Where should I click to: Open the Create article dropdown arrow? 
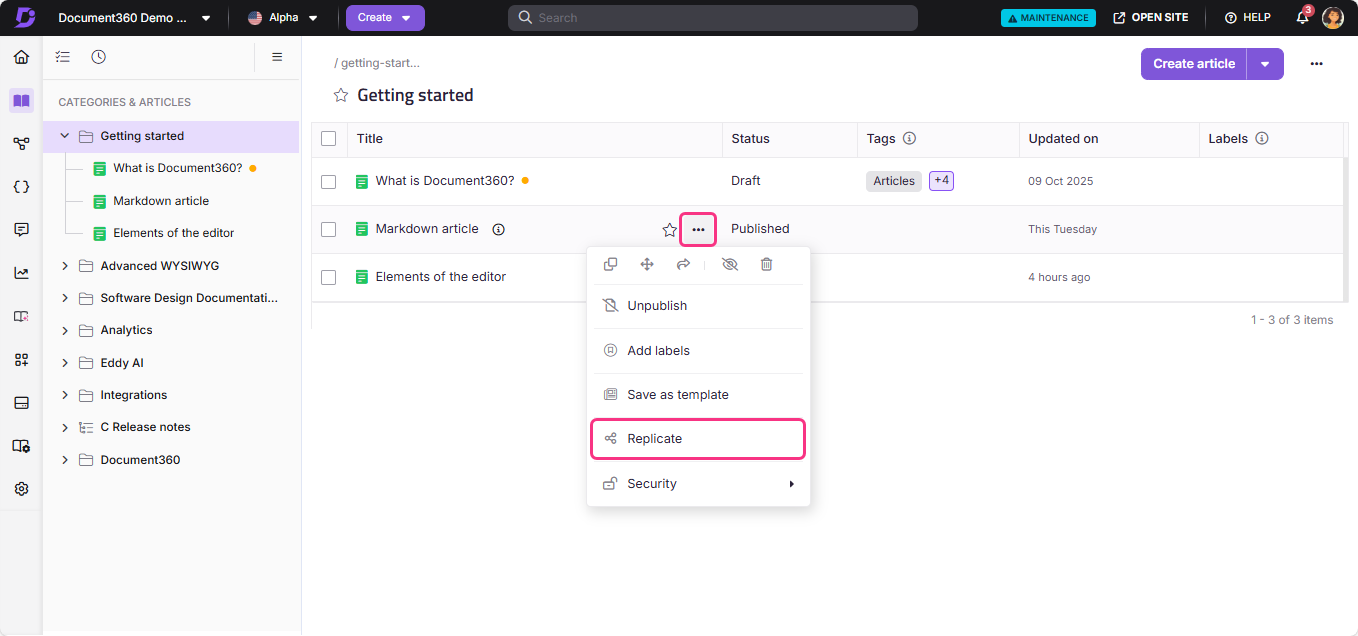pos(1265,64)
